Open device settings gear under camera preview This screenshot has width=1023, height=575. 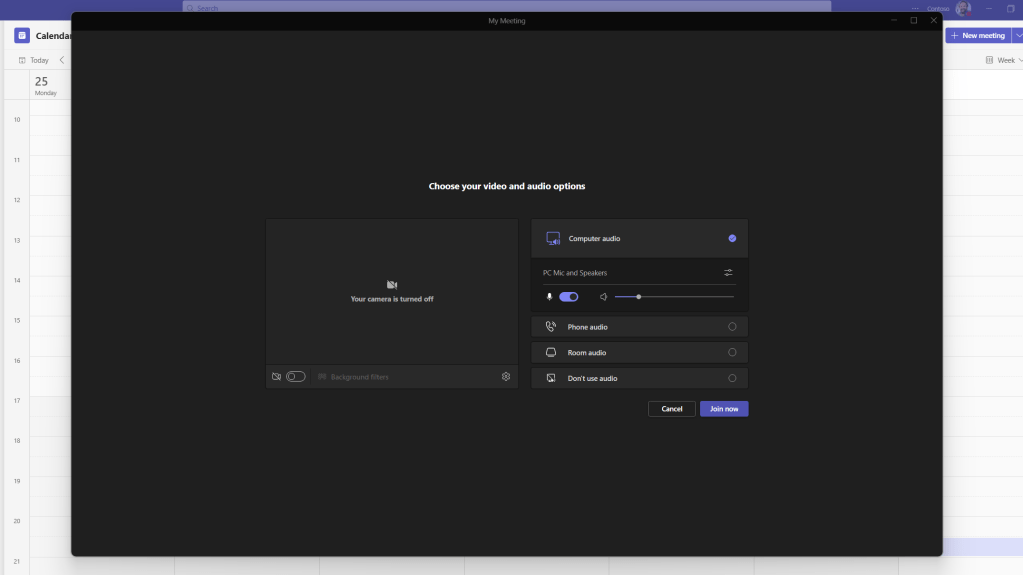point(506,377)
